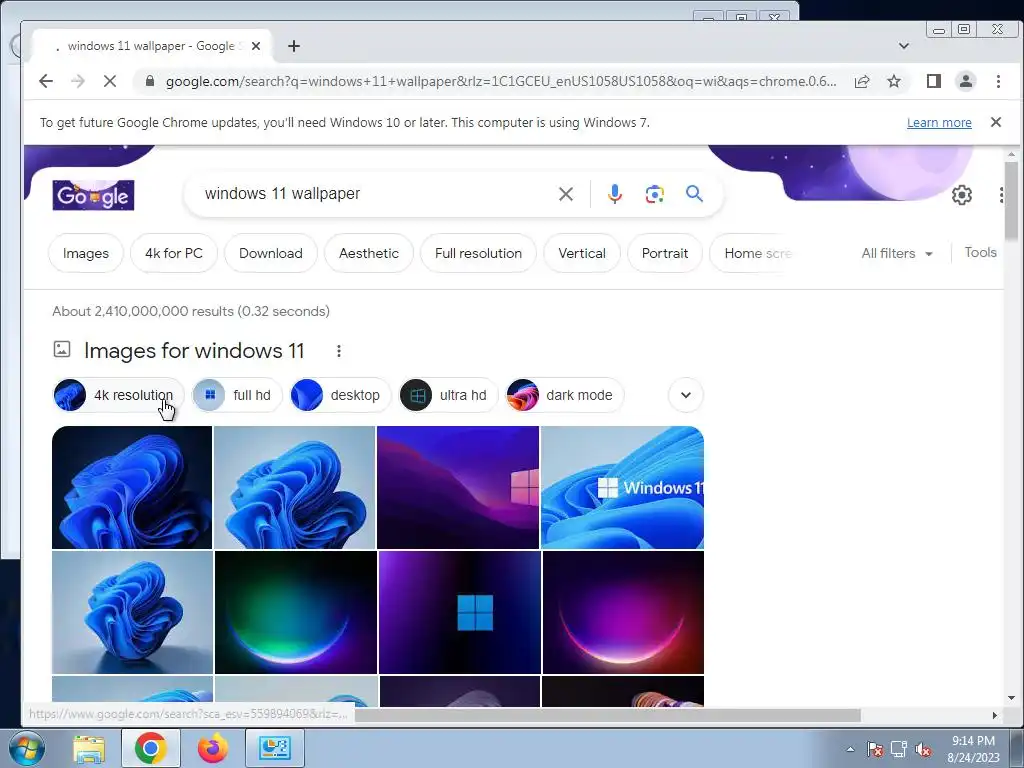Select the 4k for PC chip
The width and height of the screenshot is (1024, 768).
(174, 253)
